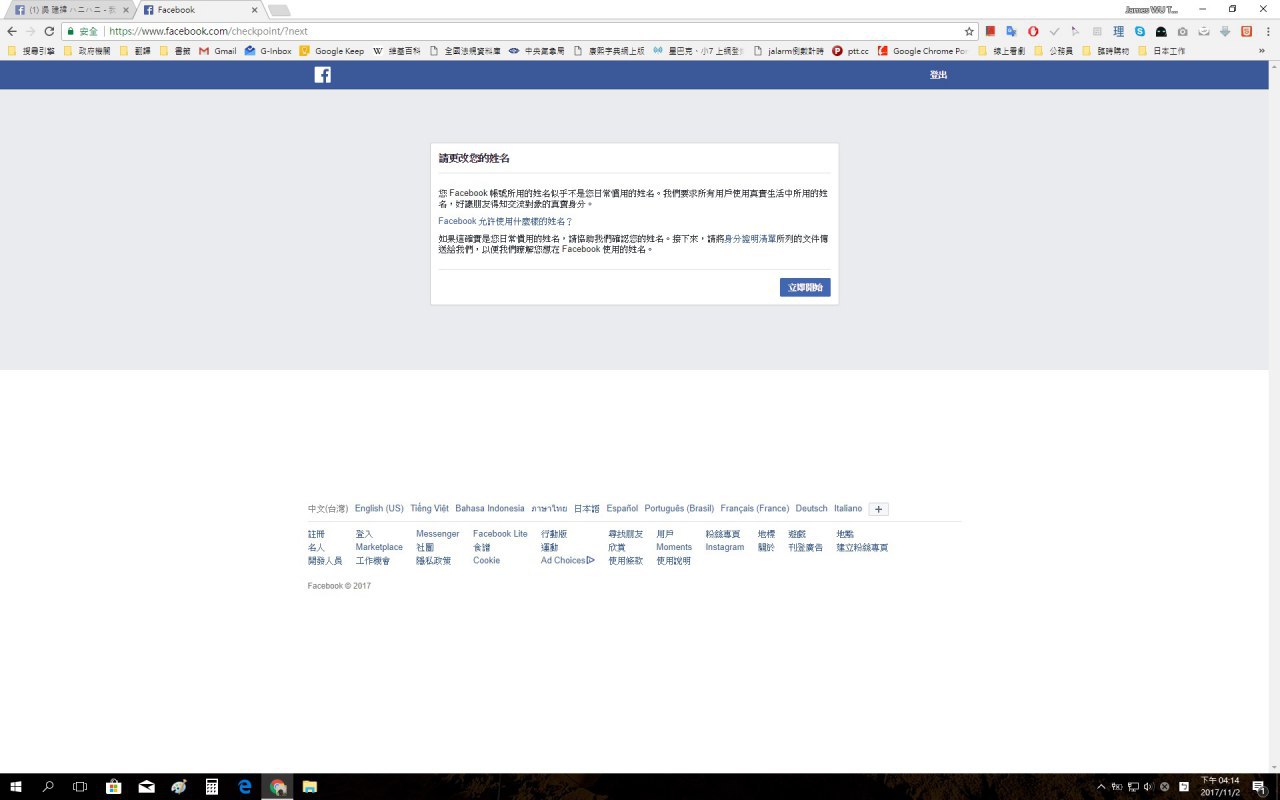1280x800 pixels.
Task: Open the 公務員 bookmark folder
Action: point(1053,51)
